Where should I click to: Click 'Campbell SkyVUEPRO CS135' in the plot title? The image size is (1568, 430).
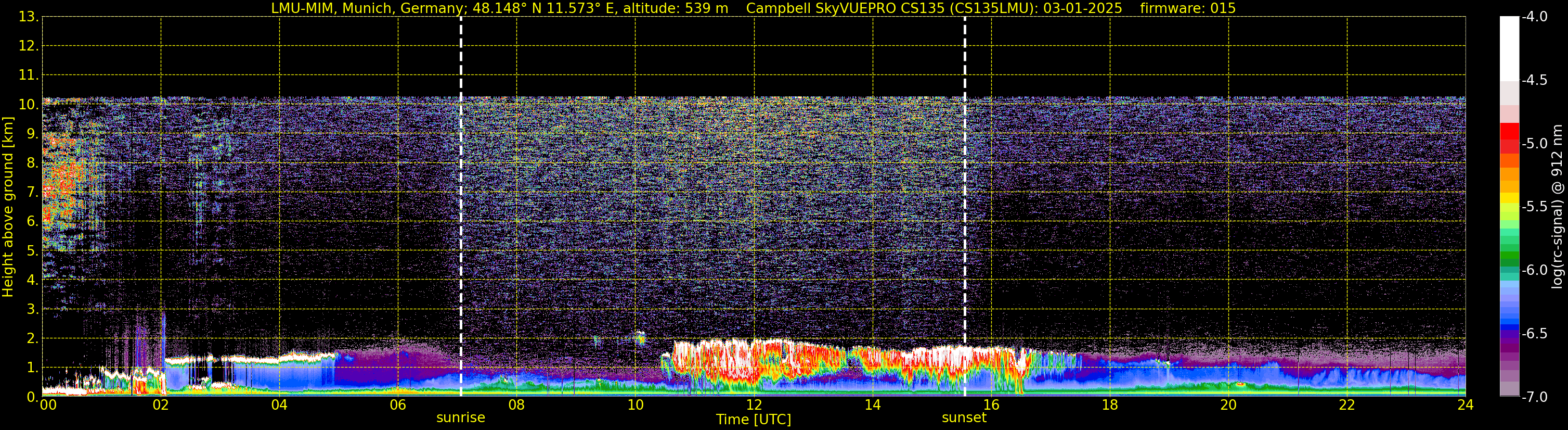click(x=846, y=8)
